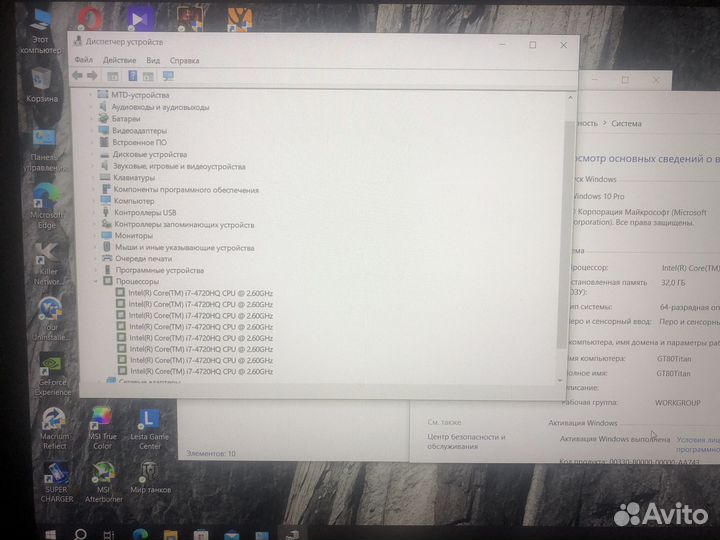
Task: Select the first Intel Core i7-4720HQ entry
Action: point(201,293)
